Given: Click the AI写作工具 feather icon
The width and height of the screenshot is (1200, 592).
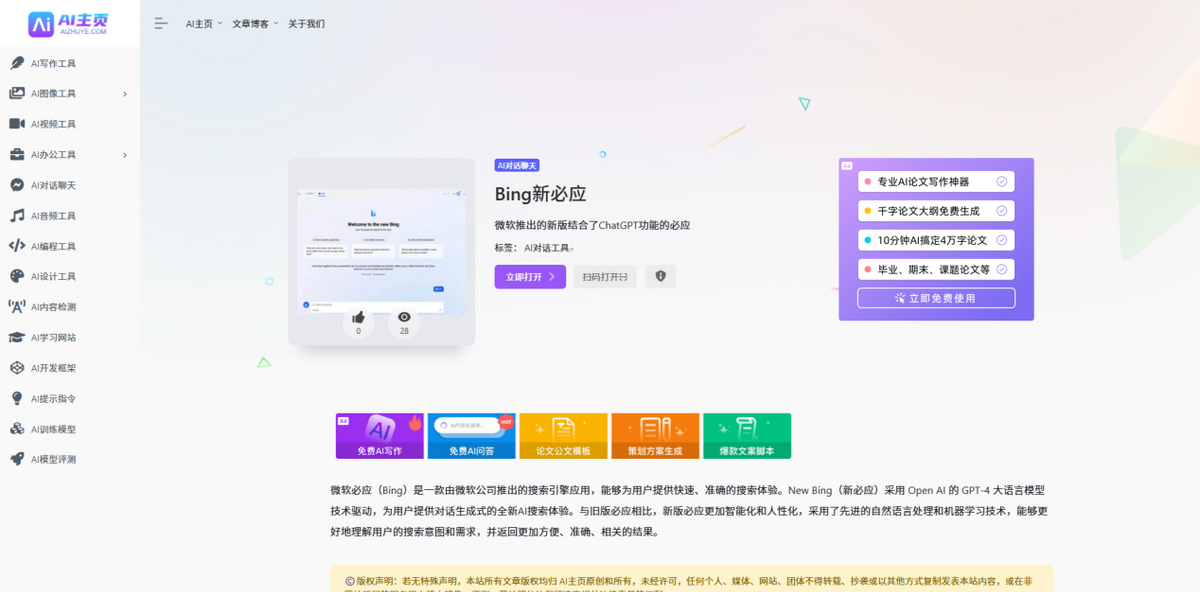Looking at the screenshot, I should coord(17,63).
